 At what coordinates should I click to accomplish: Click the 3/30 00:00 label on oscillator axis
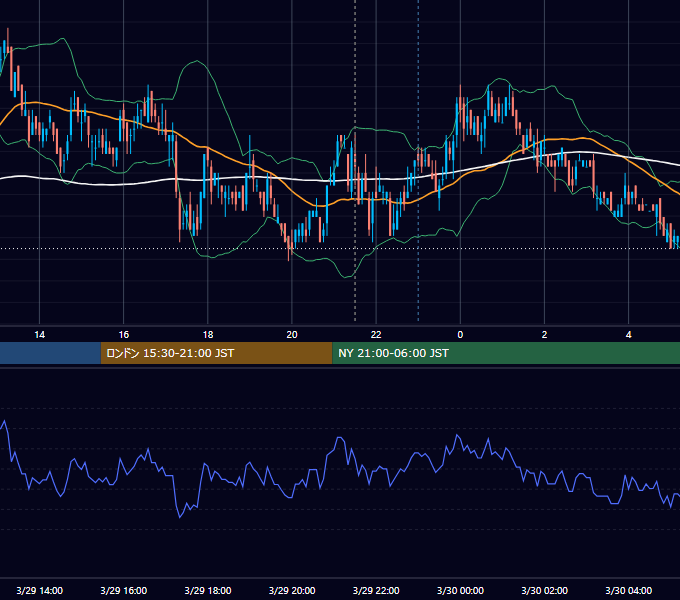coord(460,590)
